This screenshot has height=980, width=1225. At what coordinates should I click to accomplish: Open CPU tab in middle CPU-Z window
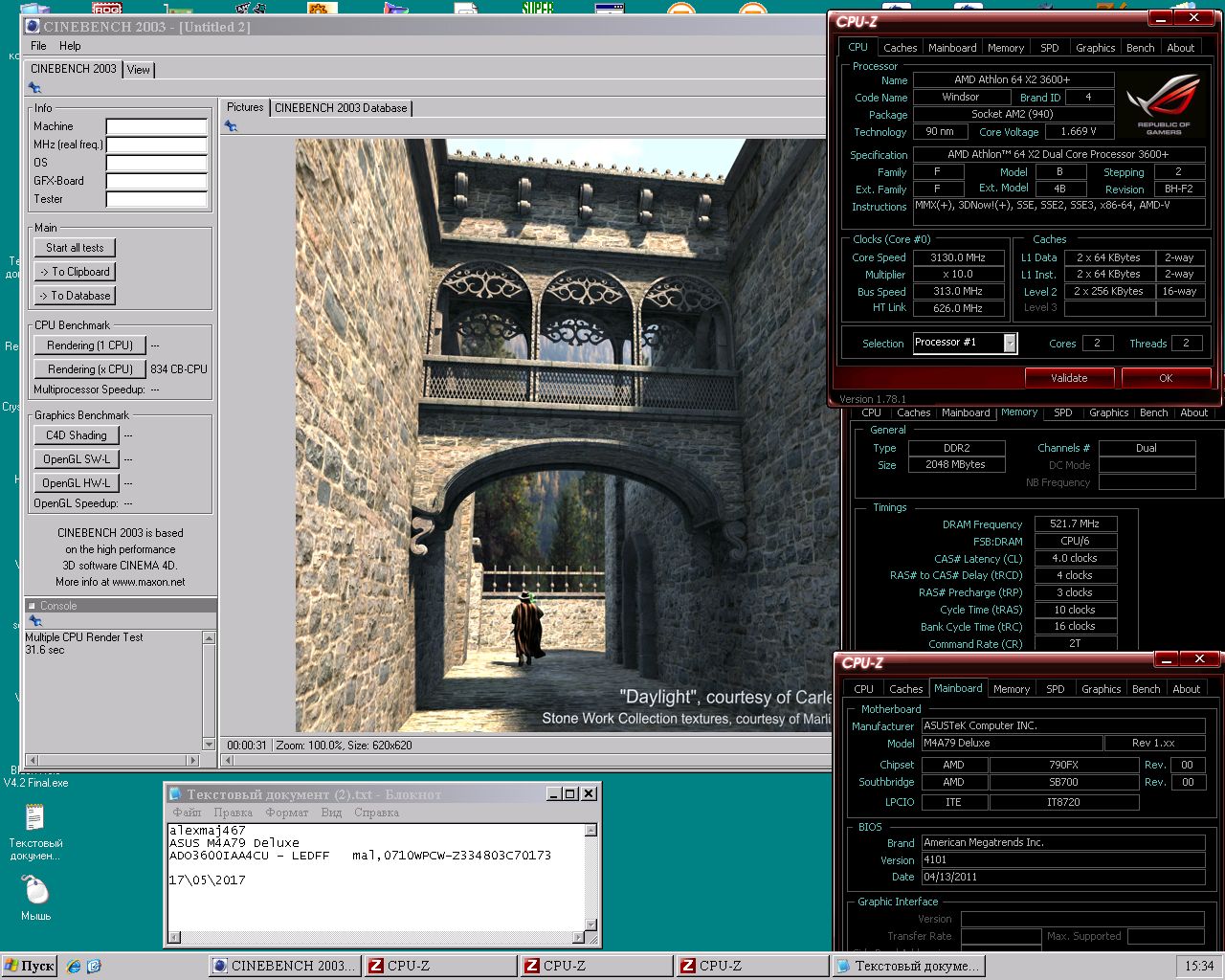point(871,412)
